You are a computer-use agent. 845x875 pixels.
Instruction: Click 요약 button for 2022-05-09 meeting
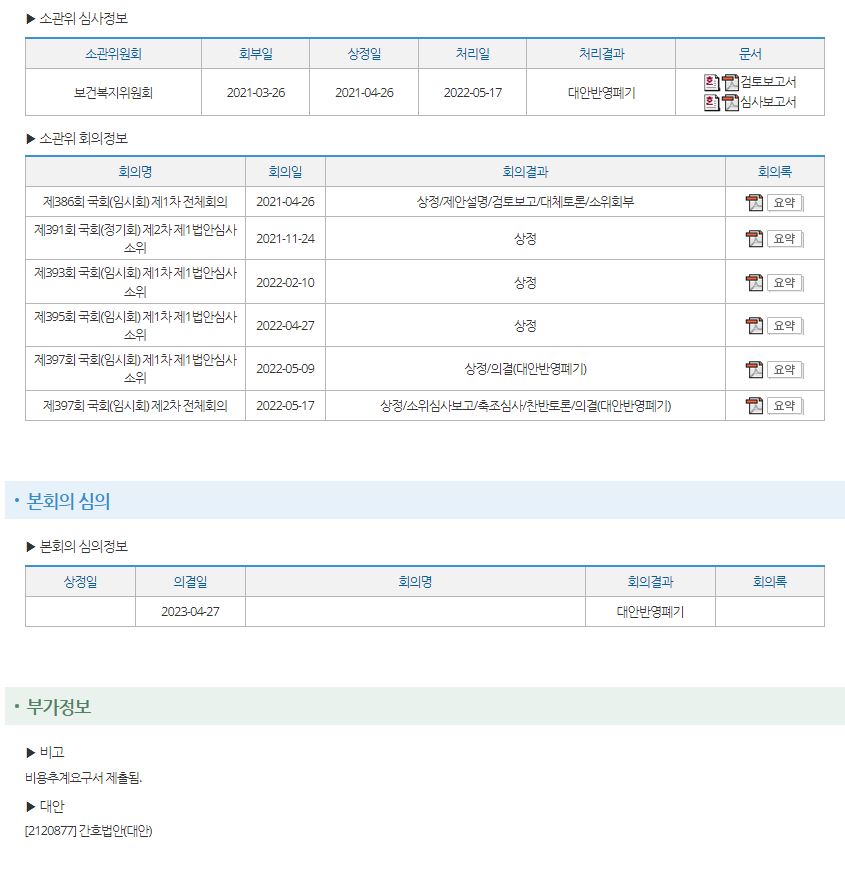(785, 369)
